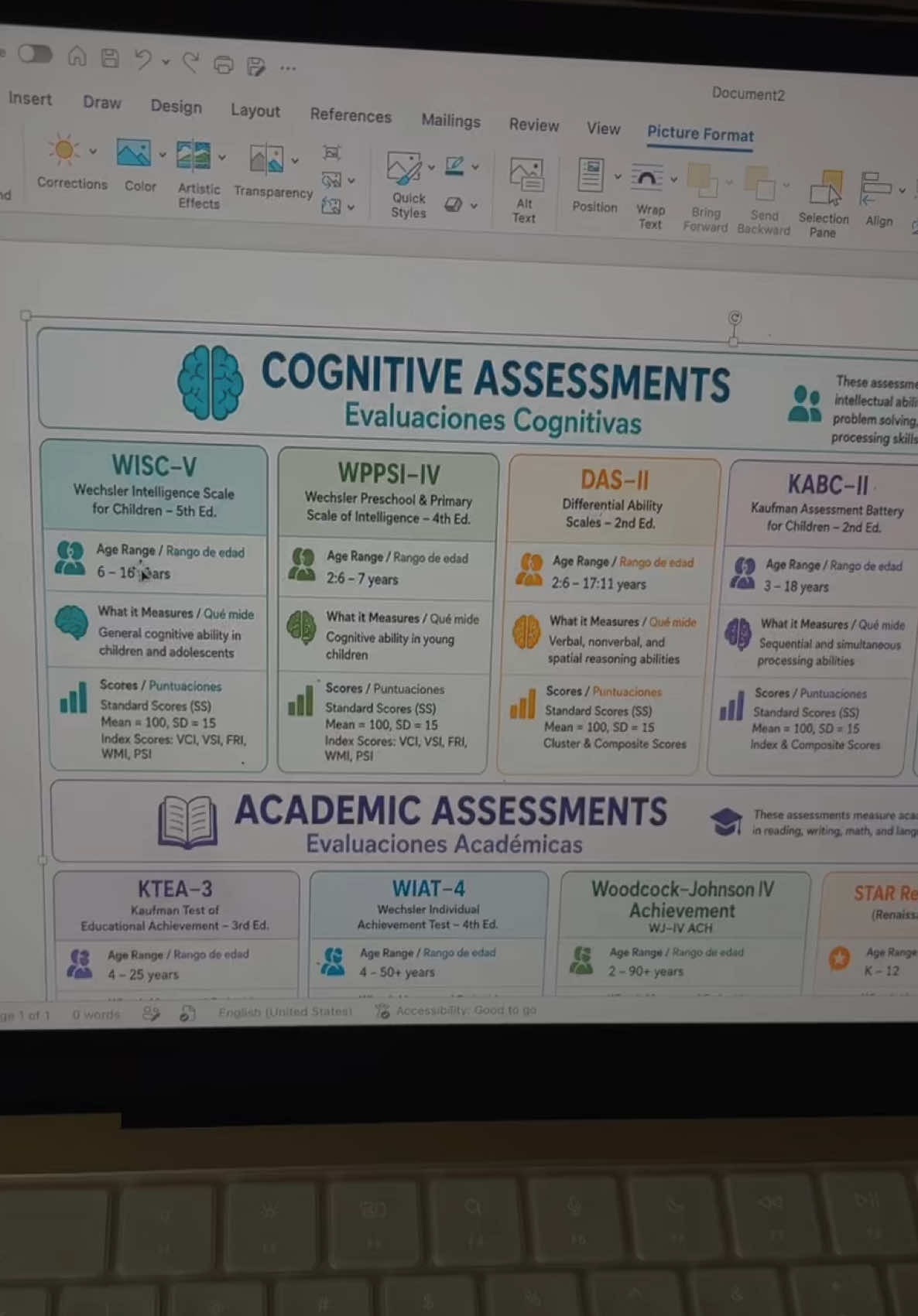This screenshot has height=1316, width=918.
Task: Expand the Position dropdown arrow
Action: (x=618, y=177)
